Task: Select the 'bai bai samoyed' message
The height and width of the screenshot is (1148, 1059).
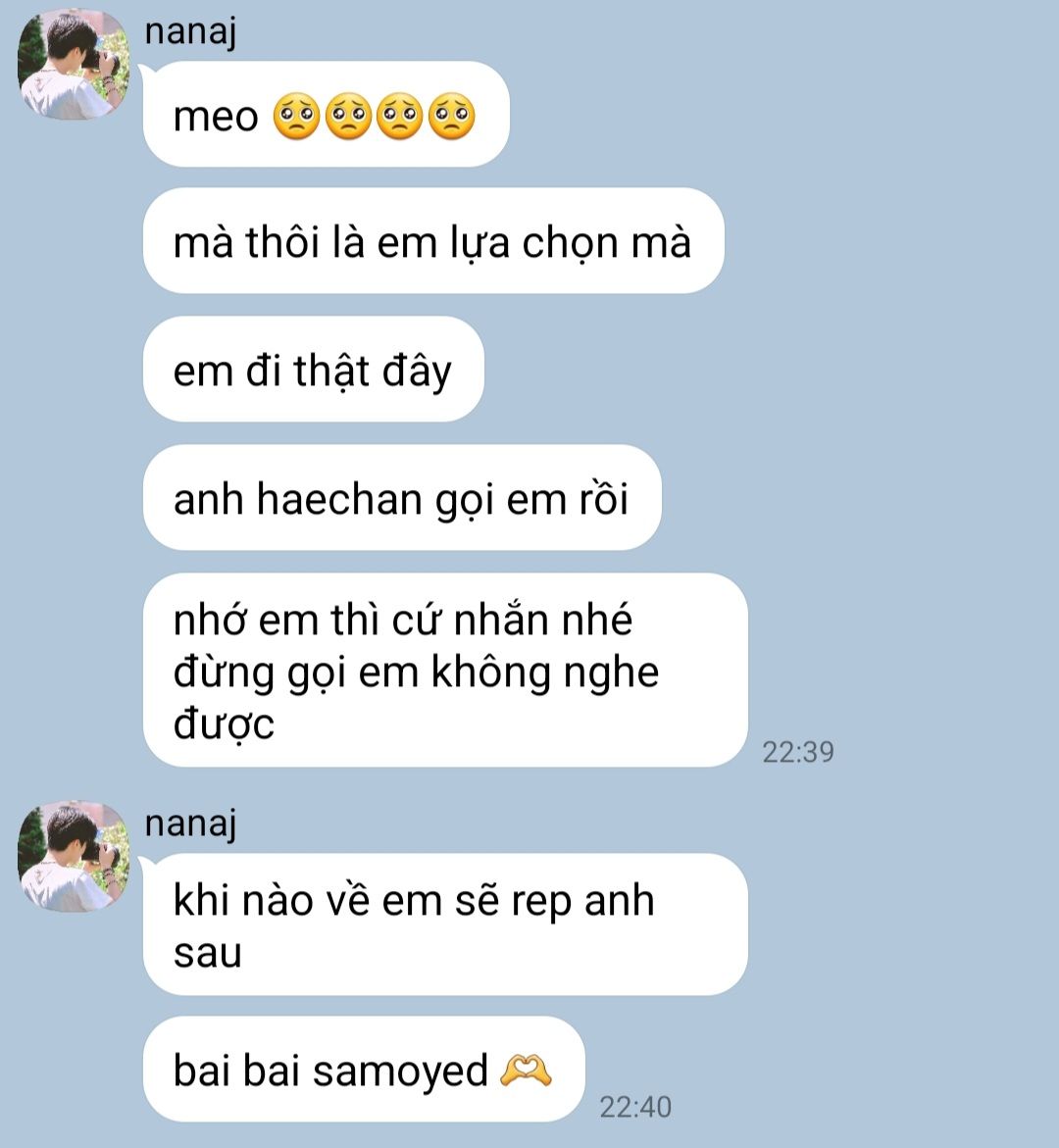Action: 364,1069
